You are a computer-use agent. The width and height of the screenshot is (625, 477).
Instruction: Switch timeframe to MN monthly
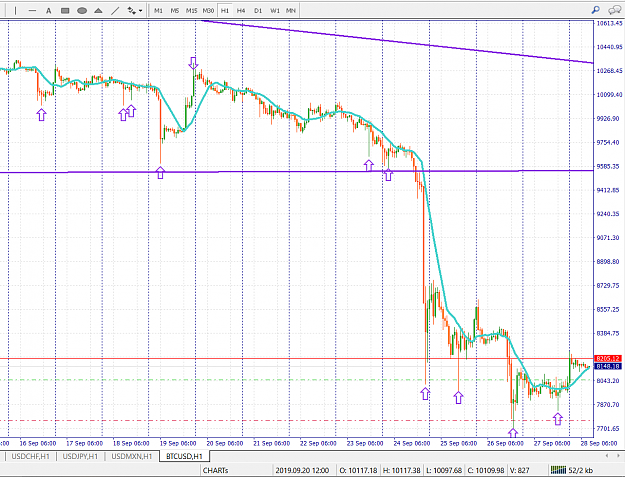pyautogui.click(x=291, y=10)
